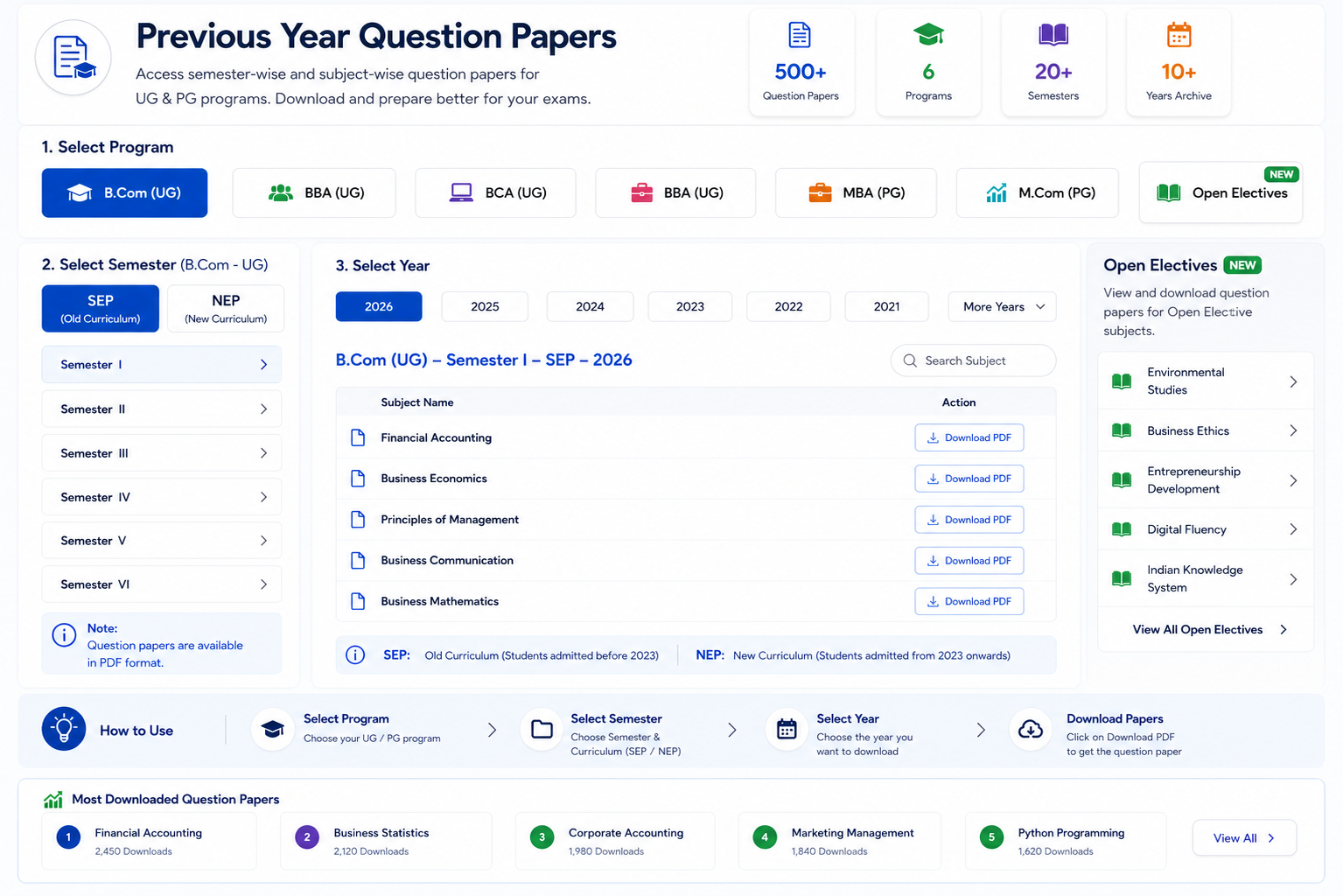This screenshot has height=896, width=1343.
Task: Click the question paper logo icon
Action: (73, 58)
